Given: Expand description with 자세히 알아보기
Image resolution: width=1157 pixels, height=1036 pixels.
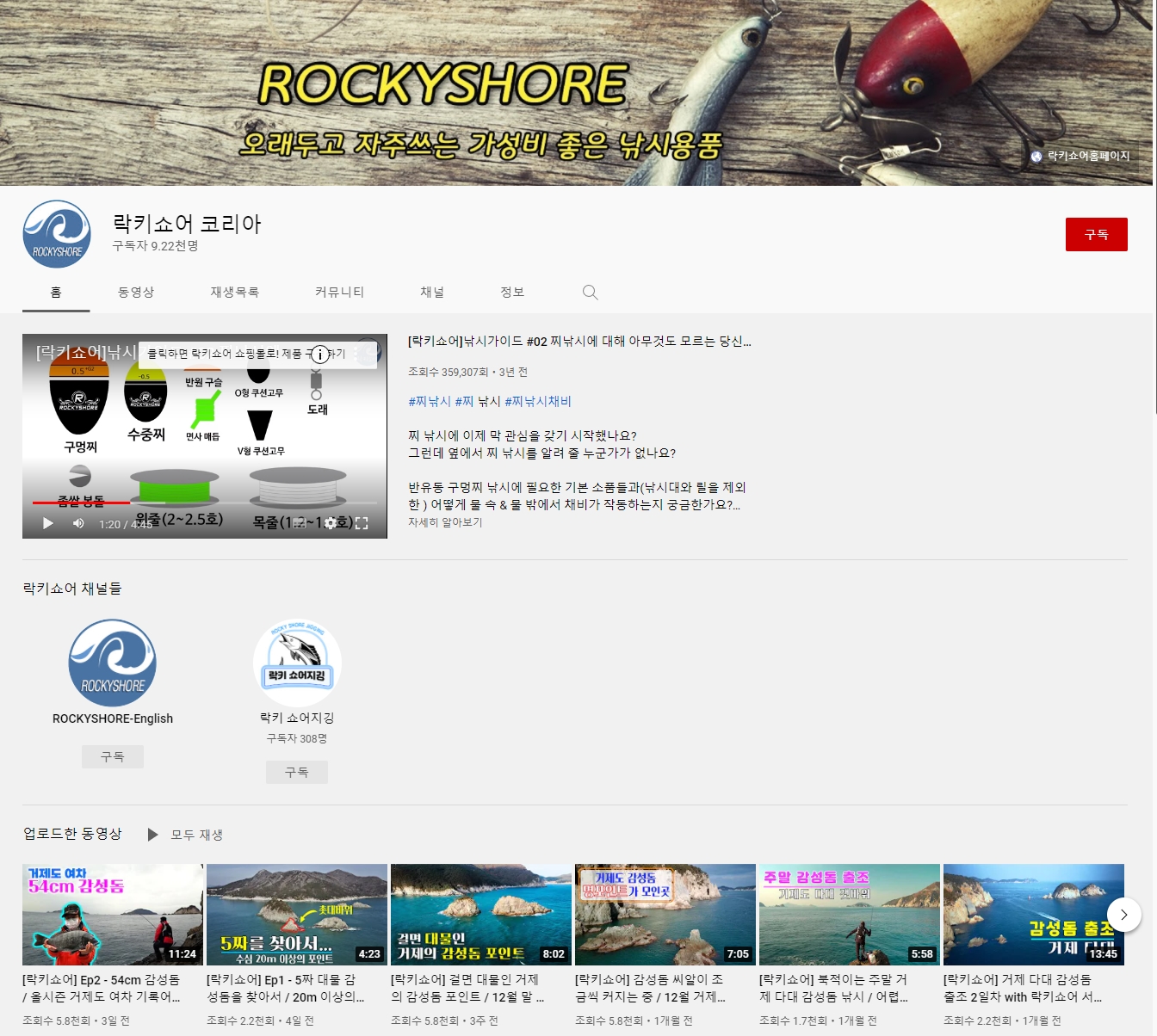Looking at the screenshot, I should [x=445, y=522].
